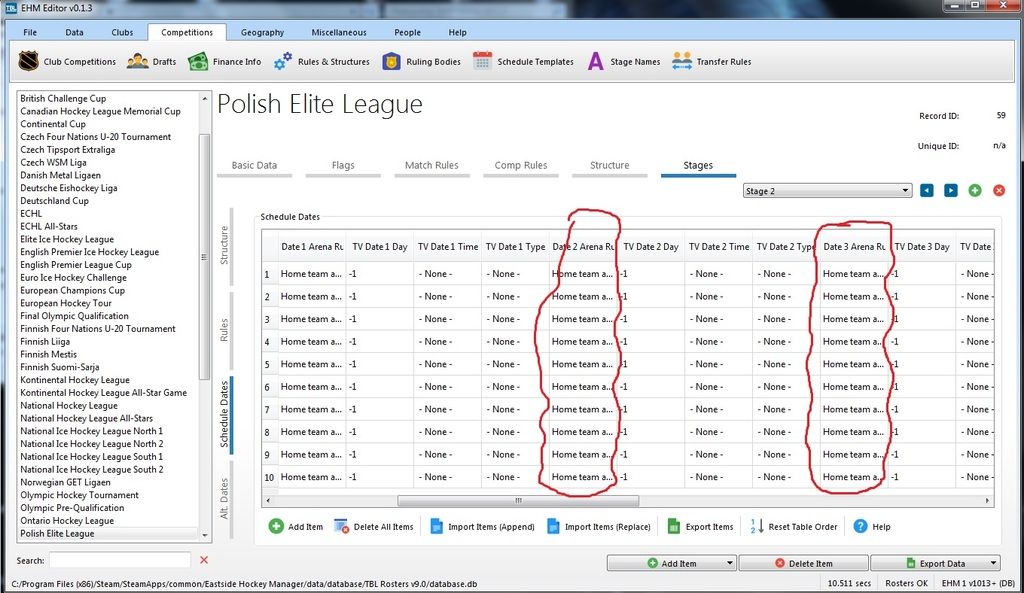Click Import Items (Replace)
This screenshot has height=593, width=1024.
coord(599,526)
